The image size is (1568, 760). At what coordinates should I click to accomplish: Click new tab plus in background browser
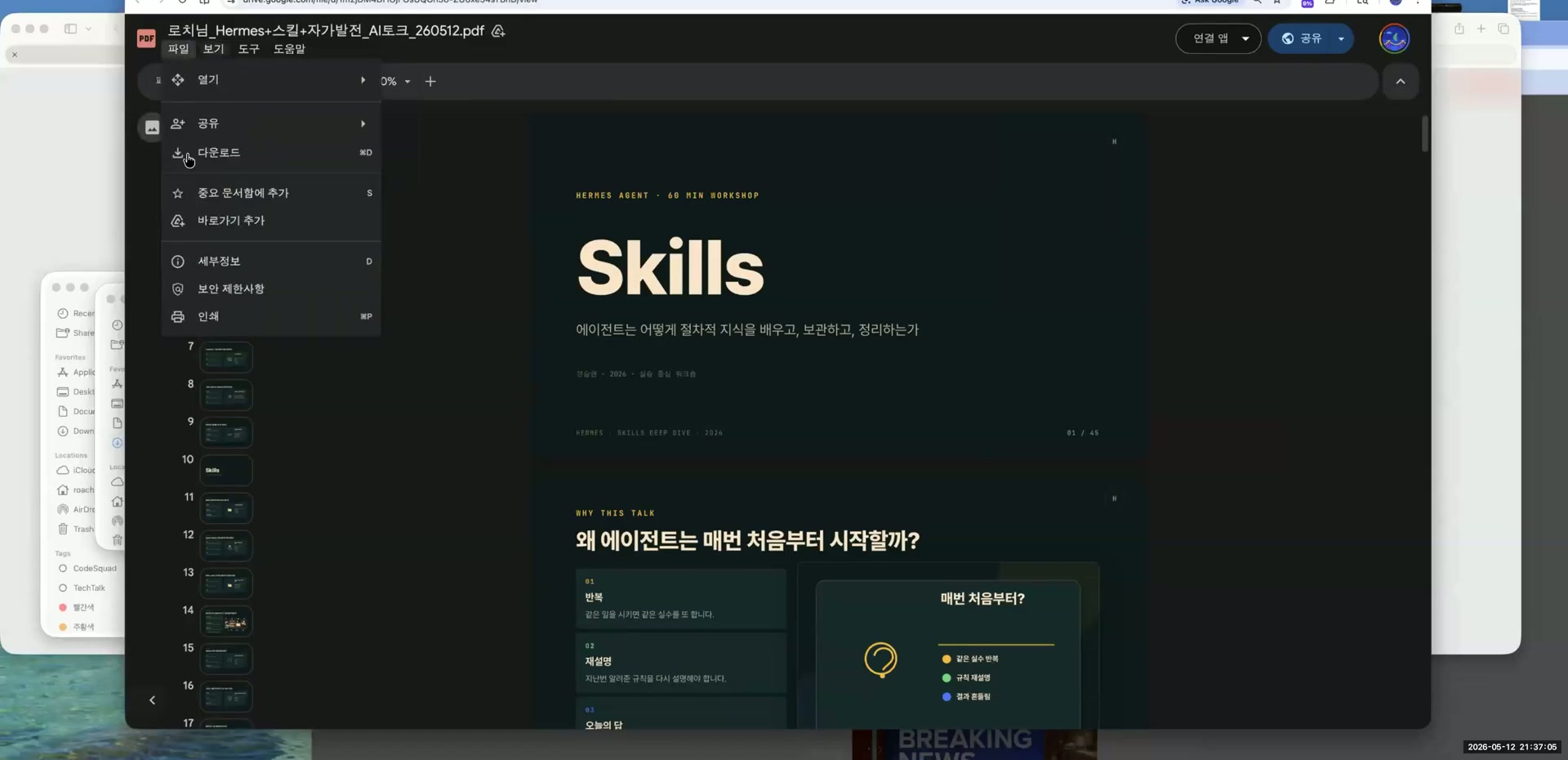[x=1481, y=29]
